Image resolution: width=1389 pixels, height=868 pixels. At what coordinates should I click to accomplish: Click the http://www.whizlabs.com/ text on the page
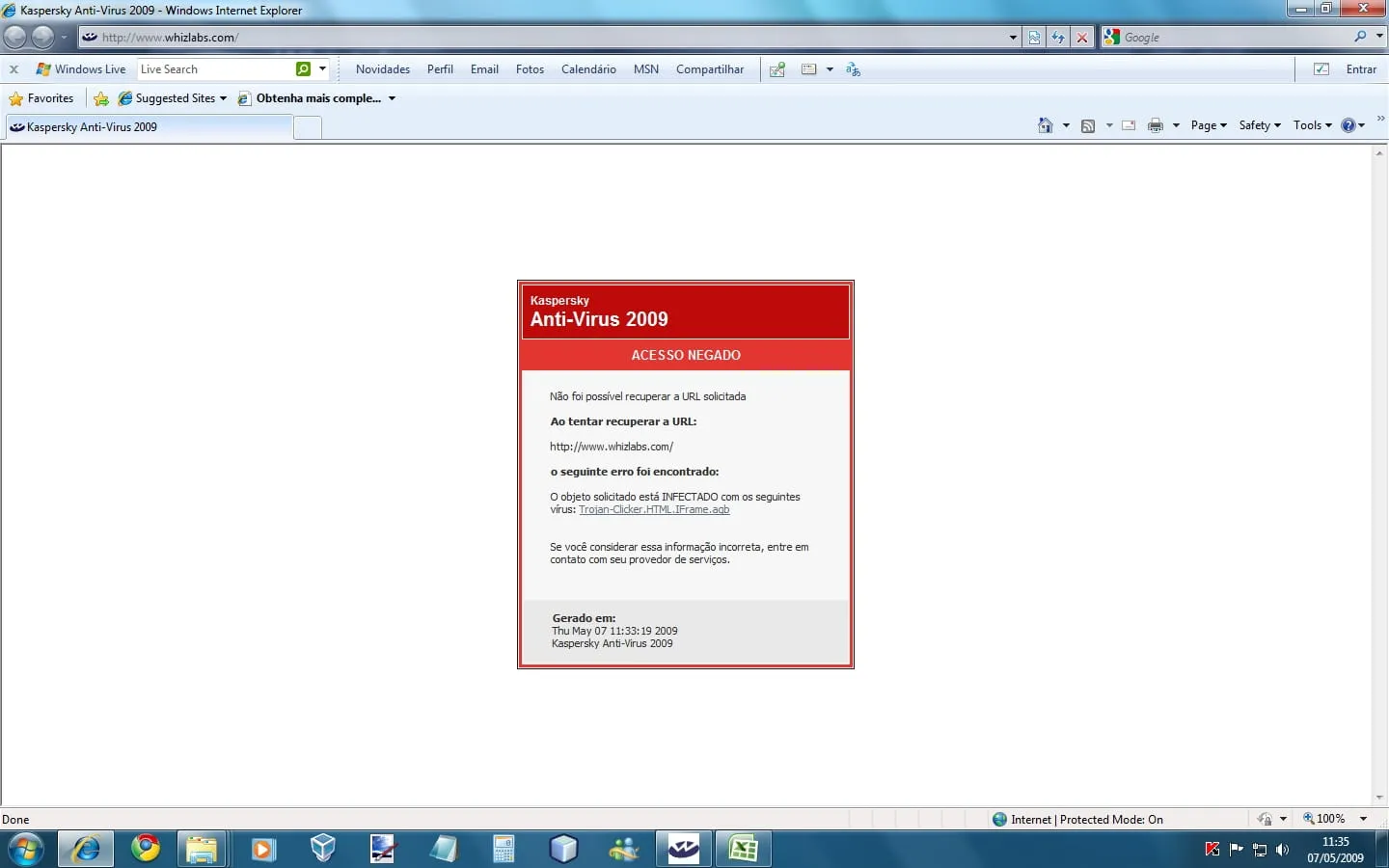tap(612, 447)
